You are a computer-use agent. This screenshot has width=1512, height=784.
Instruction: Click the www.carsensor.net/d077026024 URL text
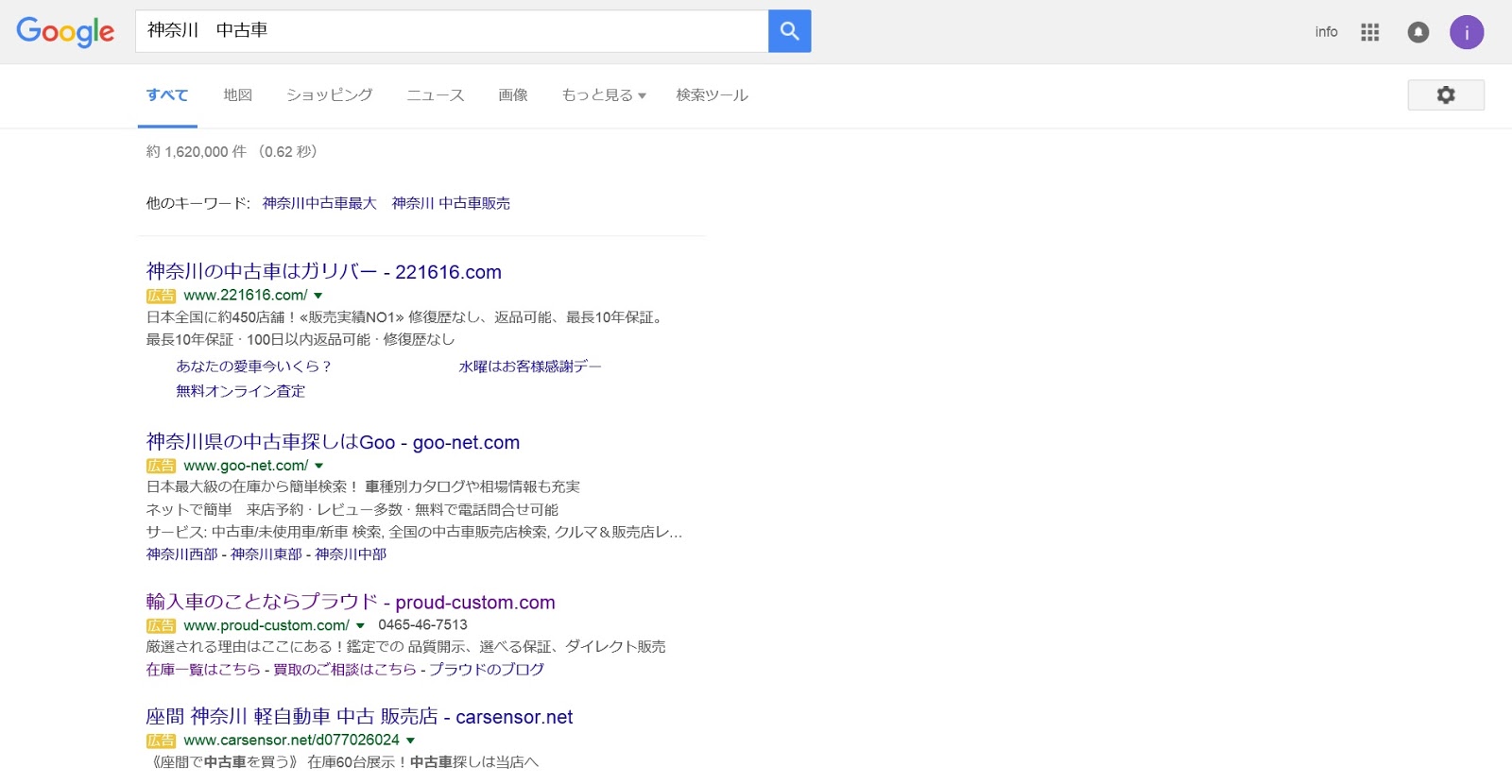click(292, 741)
